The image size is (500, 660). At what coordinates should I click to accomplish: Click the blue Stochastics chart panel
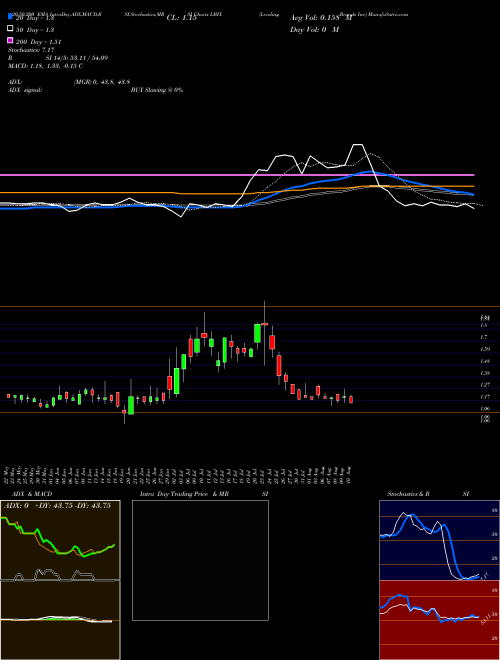pyautogui.click(x=439, y=540)
